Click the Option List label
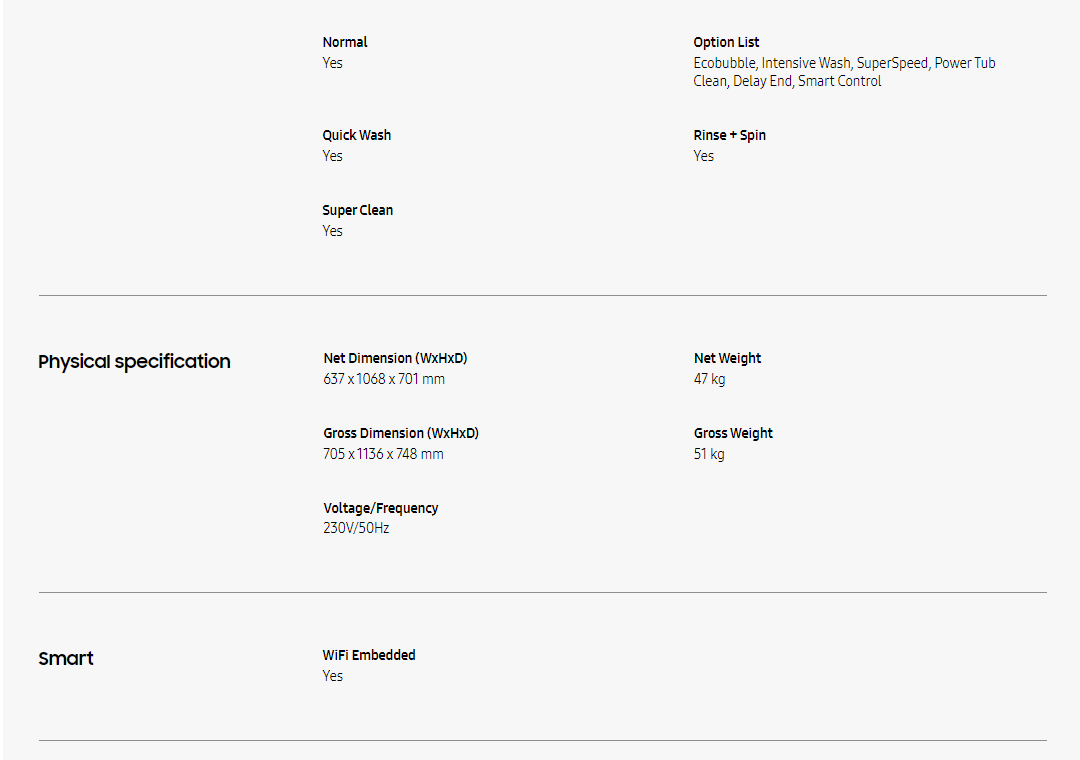This screenshot has height=760, width=1080. coord(726,42)
